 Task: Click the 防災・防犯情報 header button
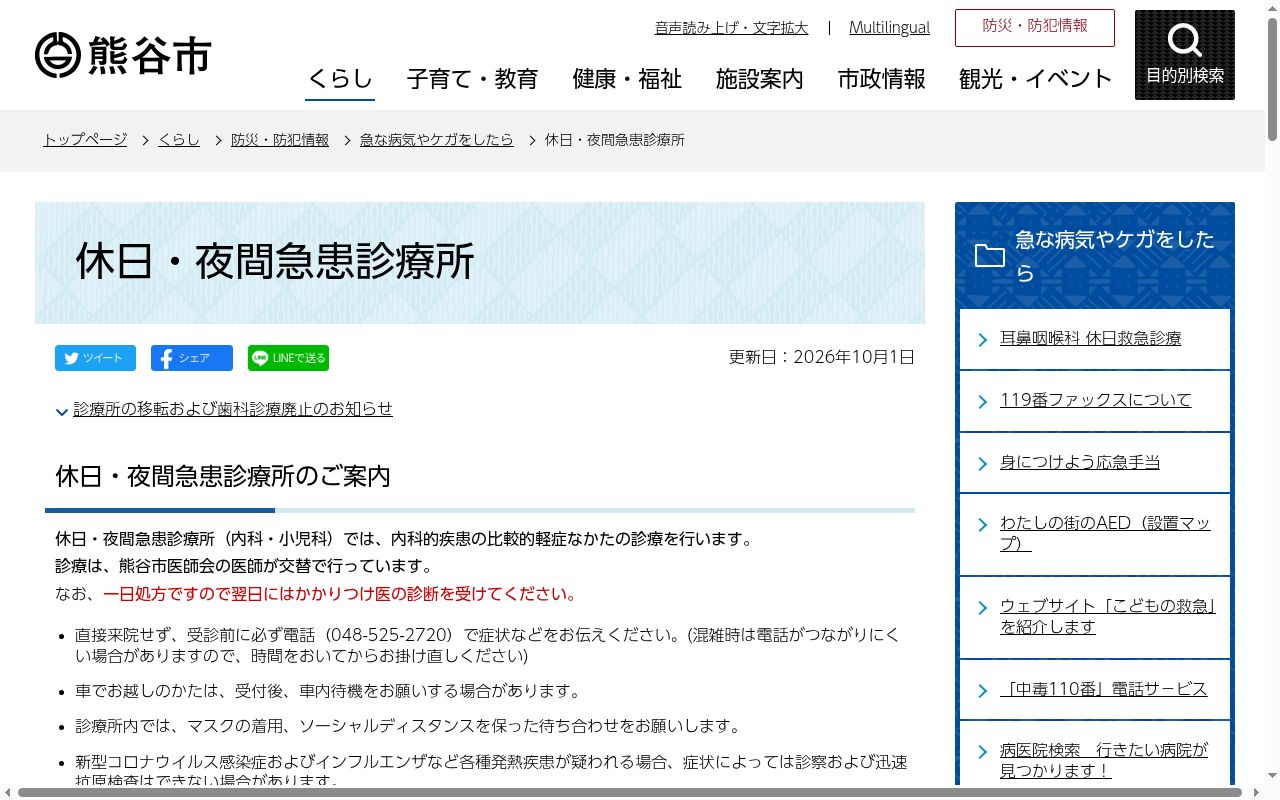coord(1035,27)
